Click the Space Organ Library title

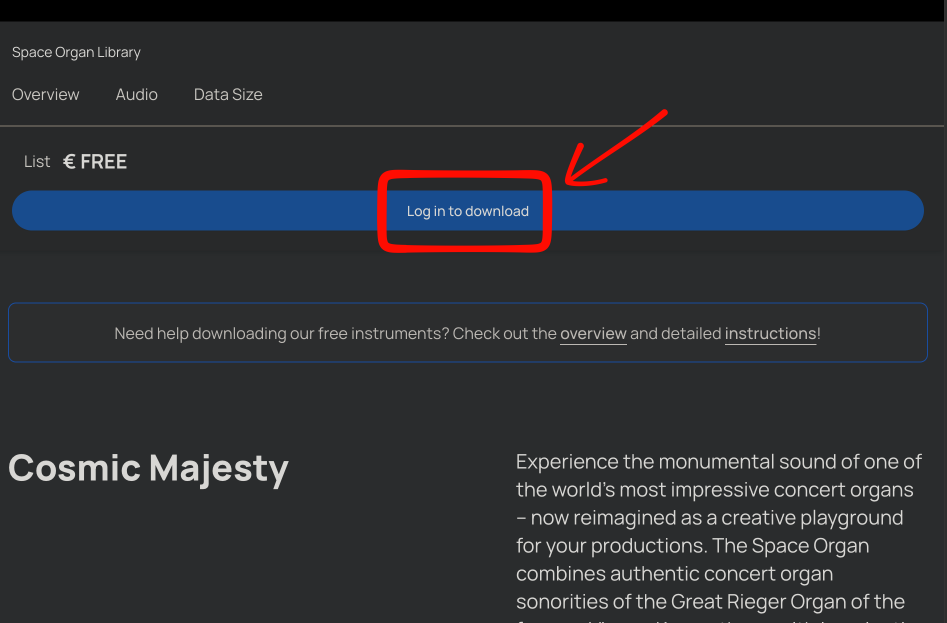pyautogui.click(x=76, y=52)
